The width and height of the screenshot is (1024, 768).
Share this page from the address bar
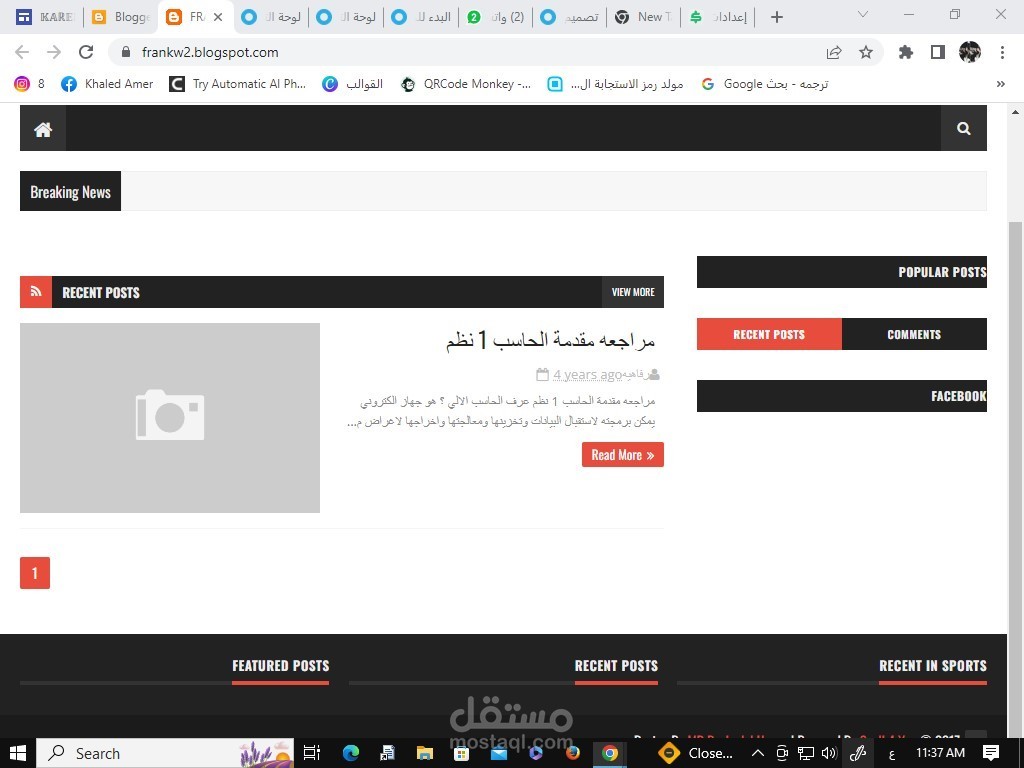[834, 52]
